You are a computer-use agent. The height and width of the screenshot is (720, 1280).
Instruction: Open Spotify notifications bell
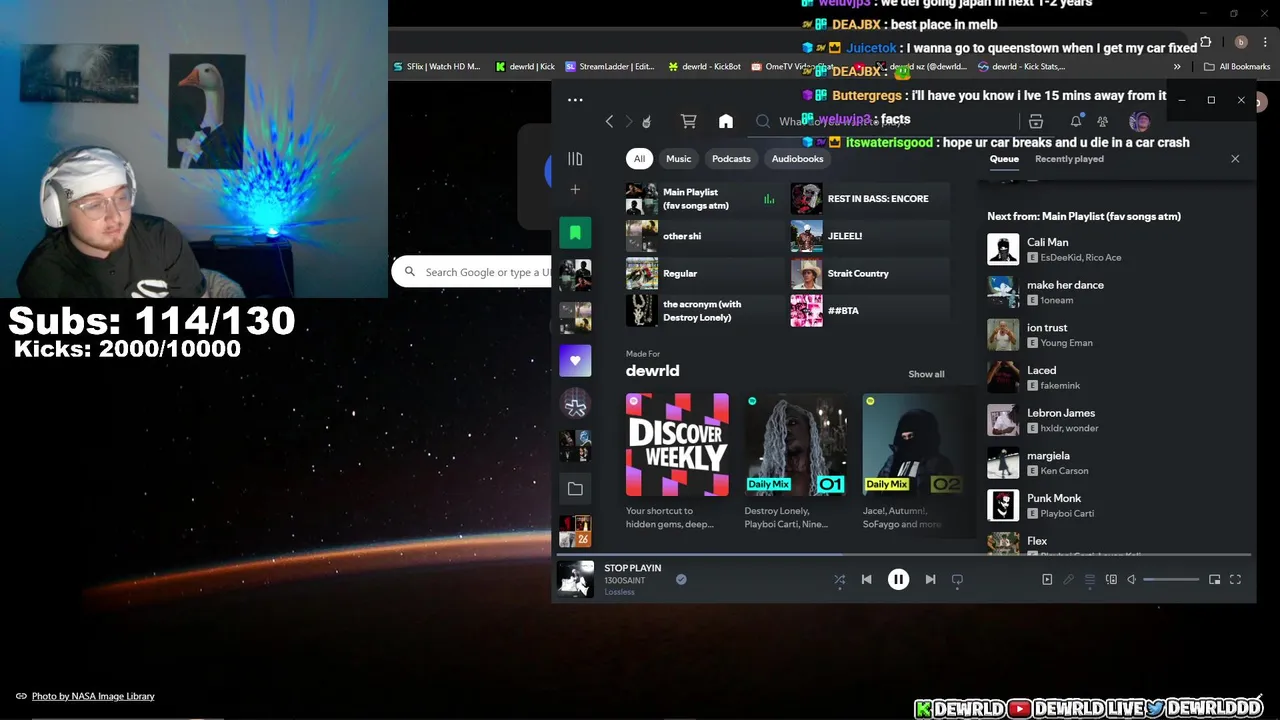click(x=1076, y=121)
